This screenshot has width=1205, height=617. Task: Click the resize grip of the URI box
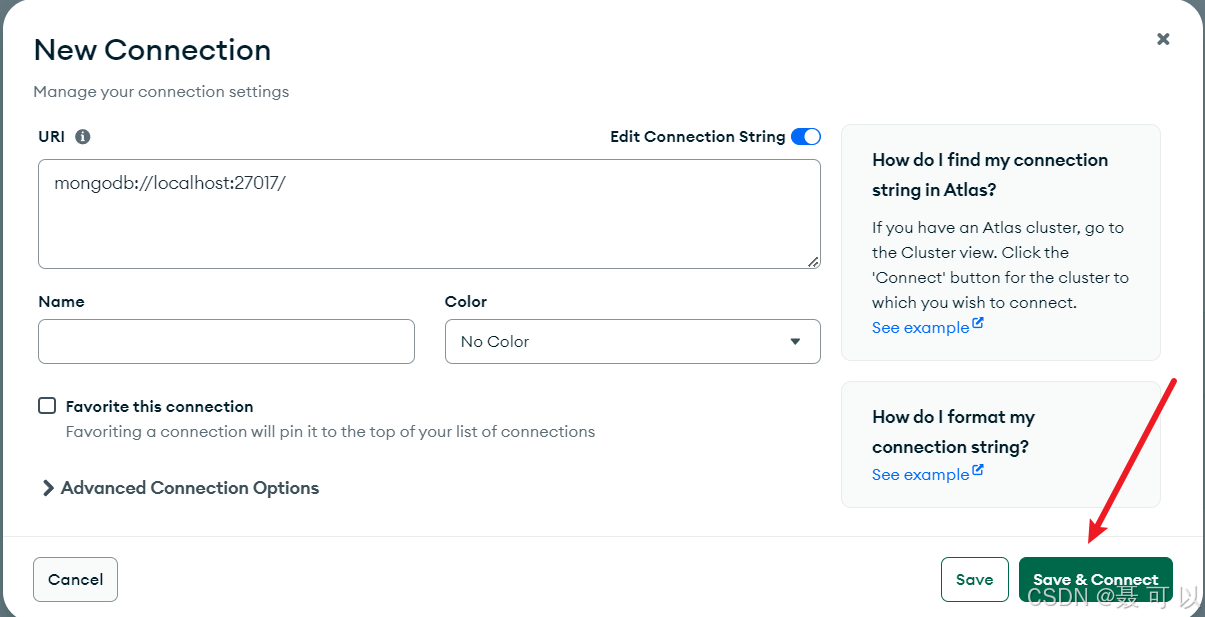[813, 261]
